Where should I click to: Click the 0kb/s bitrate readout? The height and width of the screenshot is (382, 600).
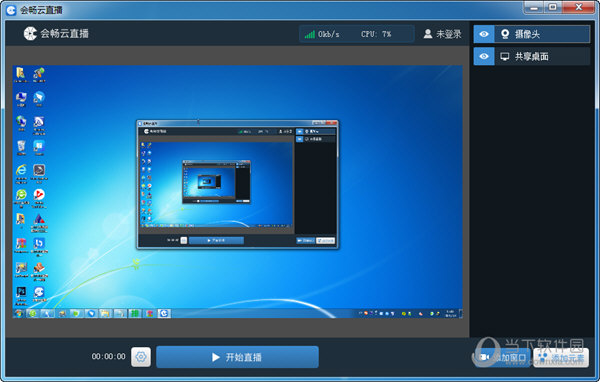pyautogui.click(x=328, y=34)
